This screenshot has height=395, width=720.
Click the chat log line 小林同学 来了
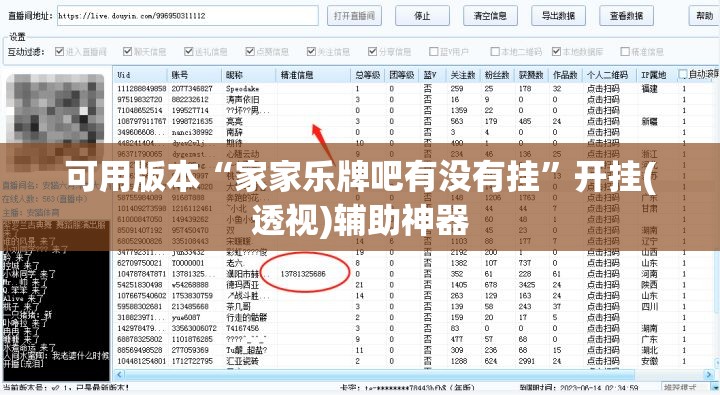[29, 274]
